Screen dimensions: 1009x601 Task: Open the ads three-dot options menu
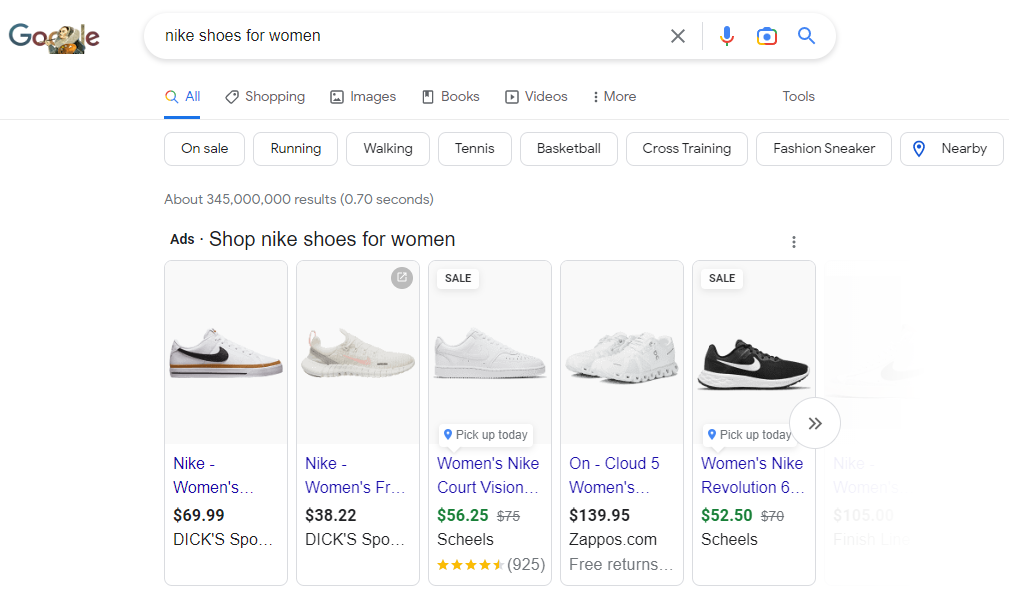pyautogui.click(x=794, y=242)
